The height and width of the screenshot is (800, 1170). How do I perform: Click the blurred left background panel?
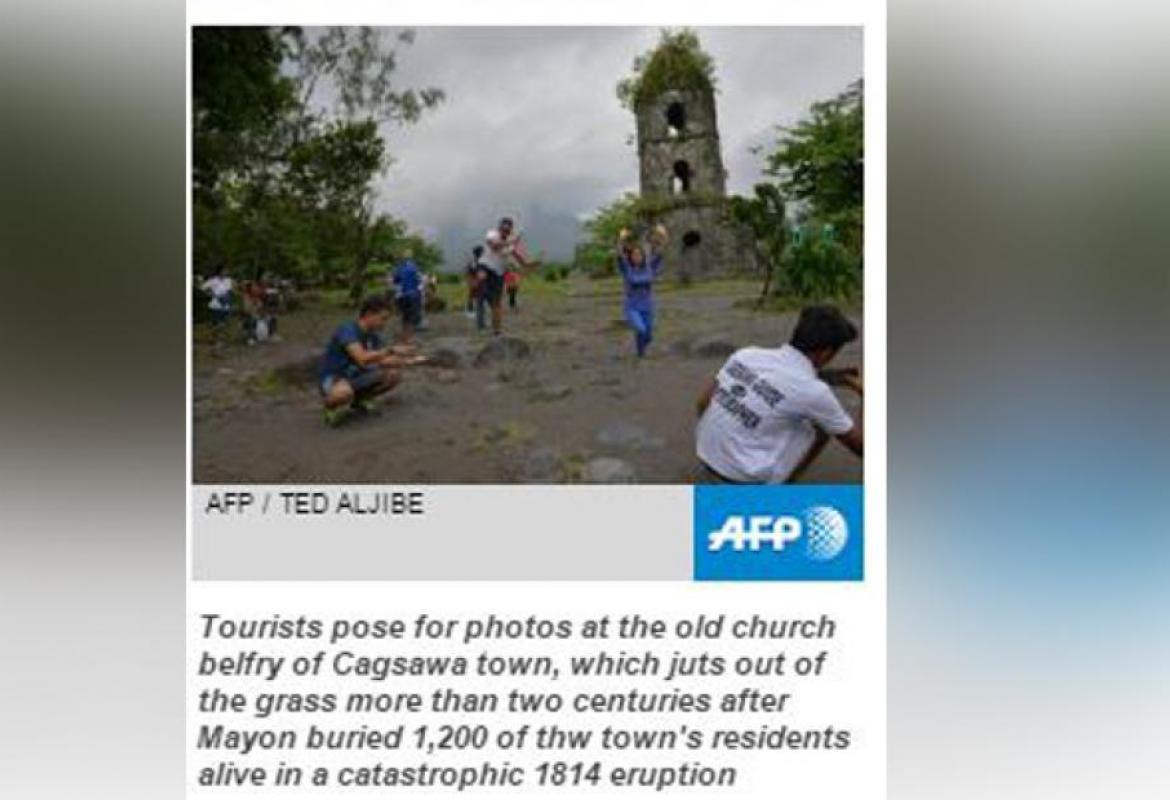[x=93, y=400]
